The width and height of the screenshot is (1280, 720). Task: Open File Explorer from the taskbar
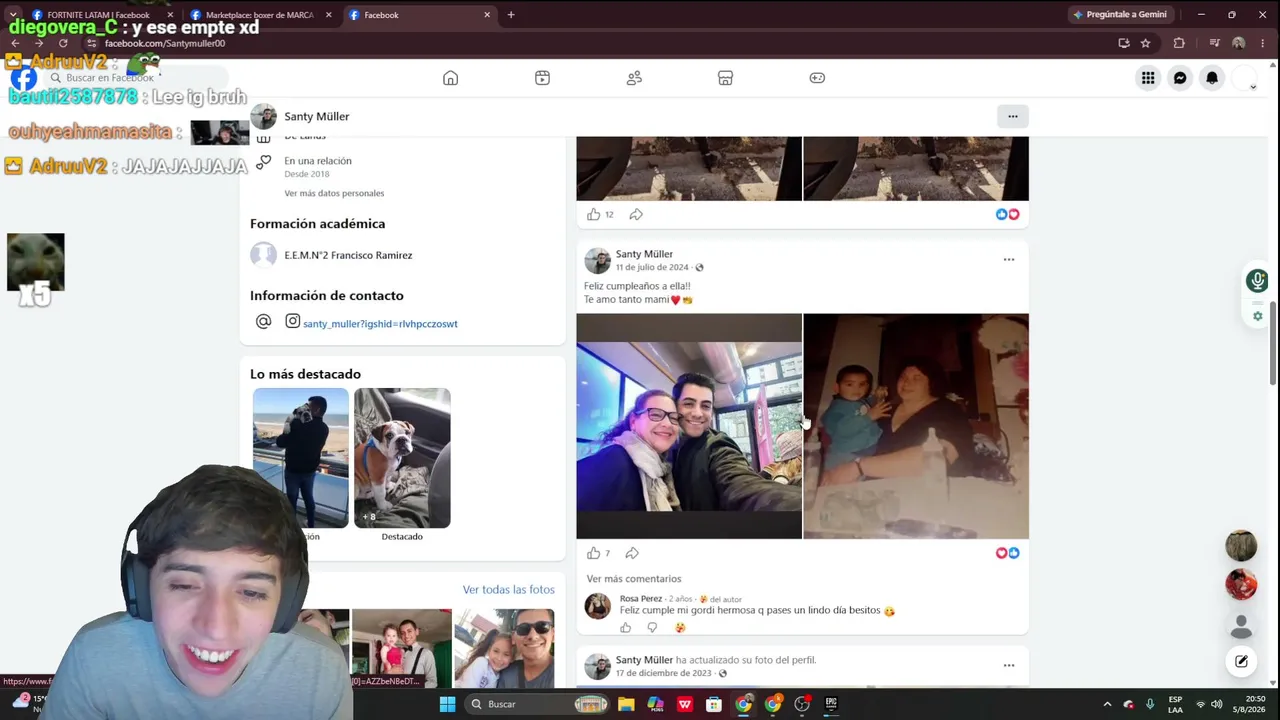click(x=626, y=704)
